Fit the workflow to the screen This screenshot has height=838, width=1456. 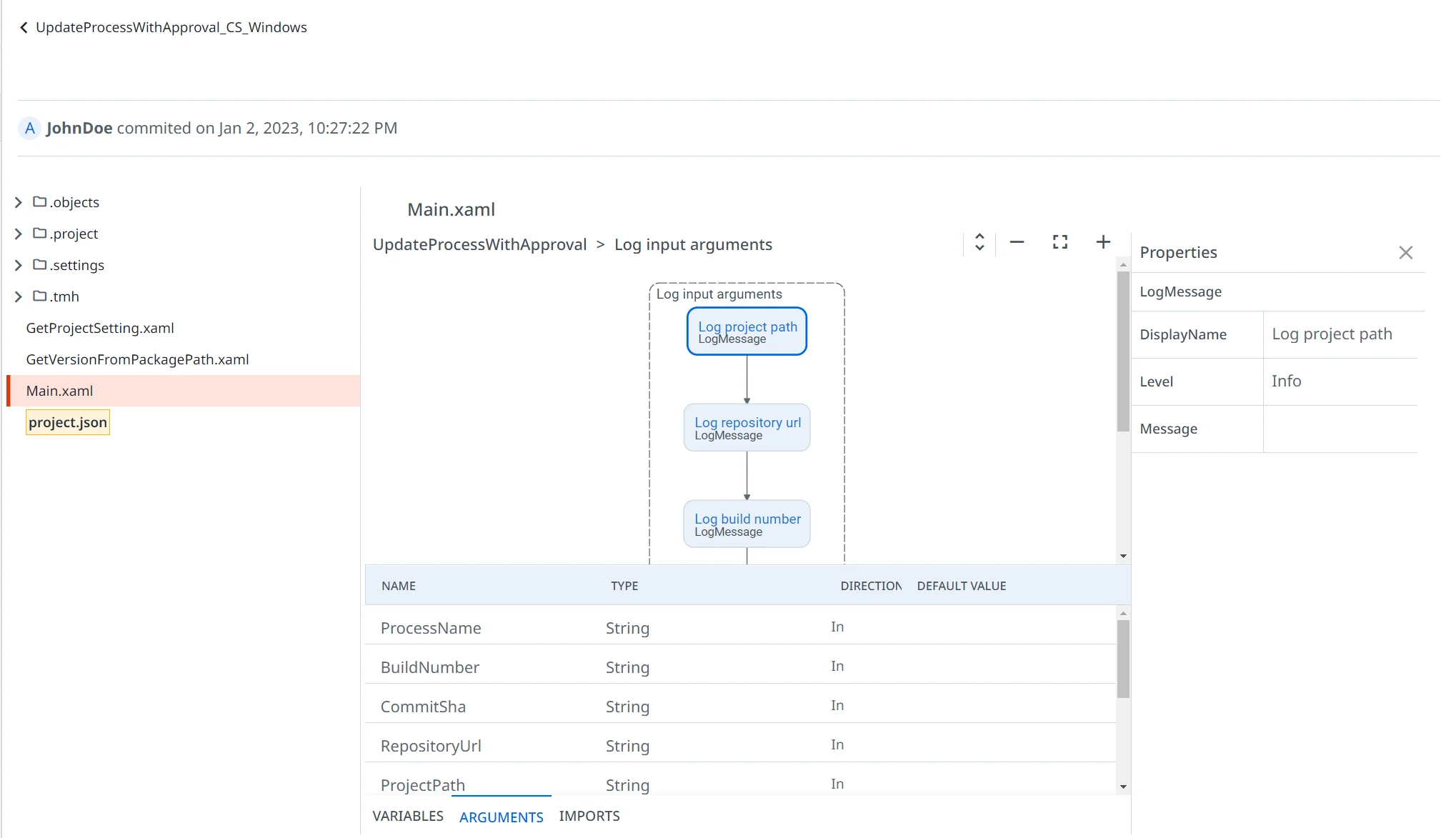tap(1059, 242)
